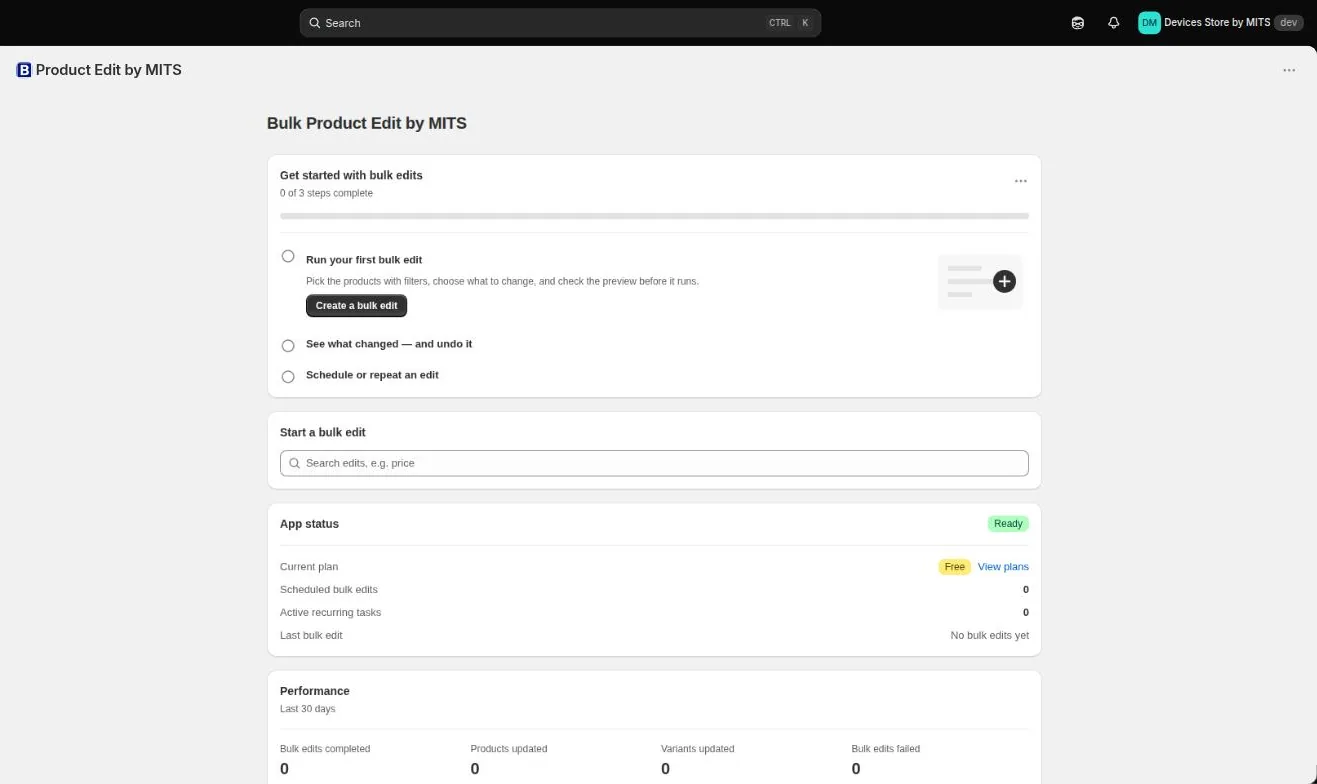
Task: Click the 'Current plan' row label
Action: click(x=309, y=567)
